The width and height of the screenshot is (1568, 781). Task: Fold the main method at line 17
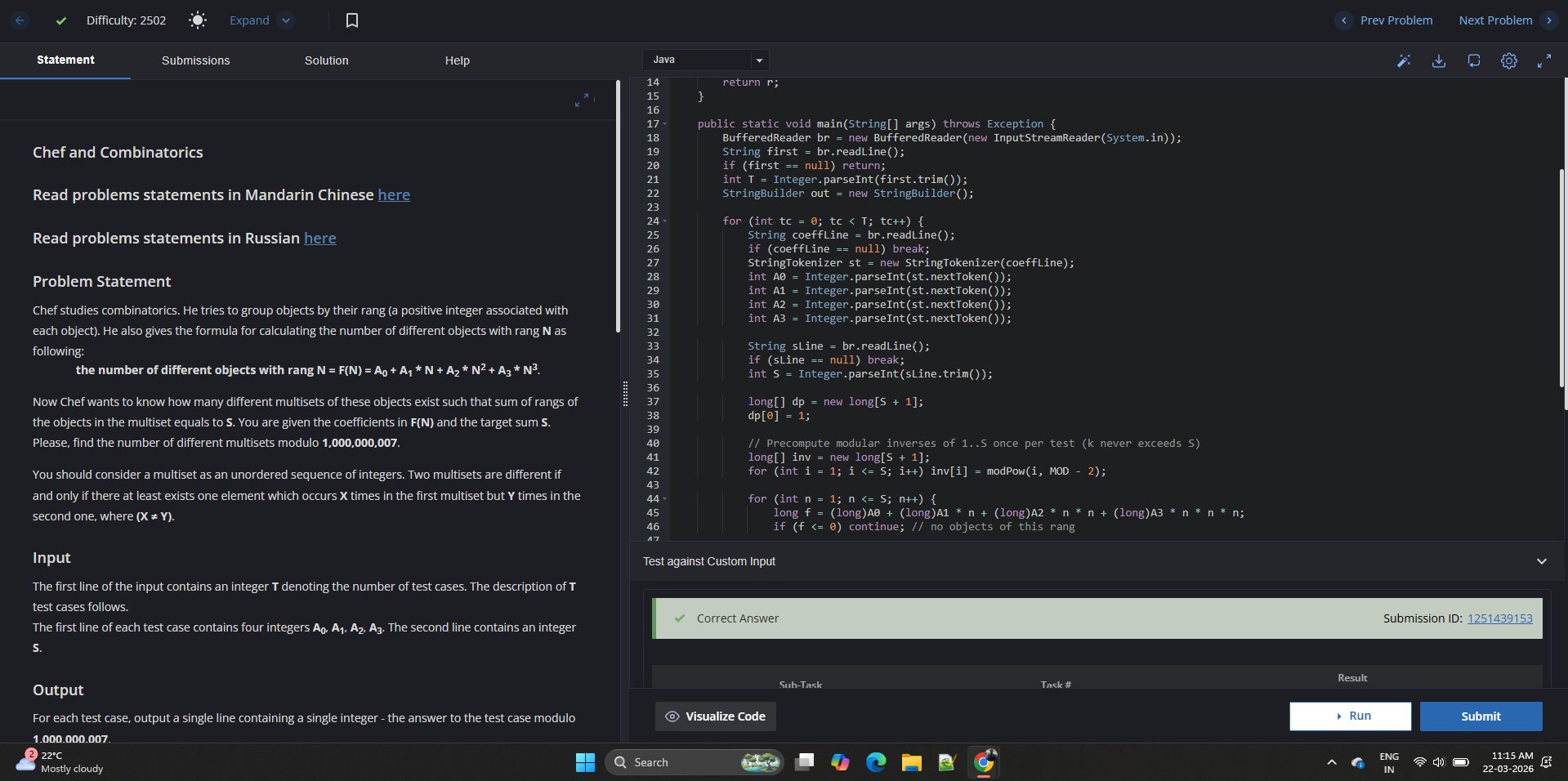click(665, 124)
